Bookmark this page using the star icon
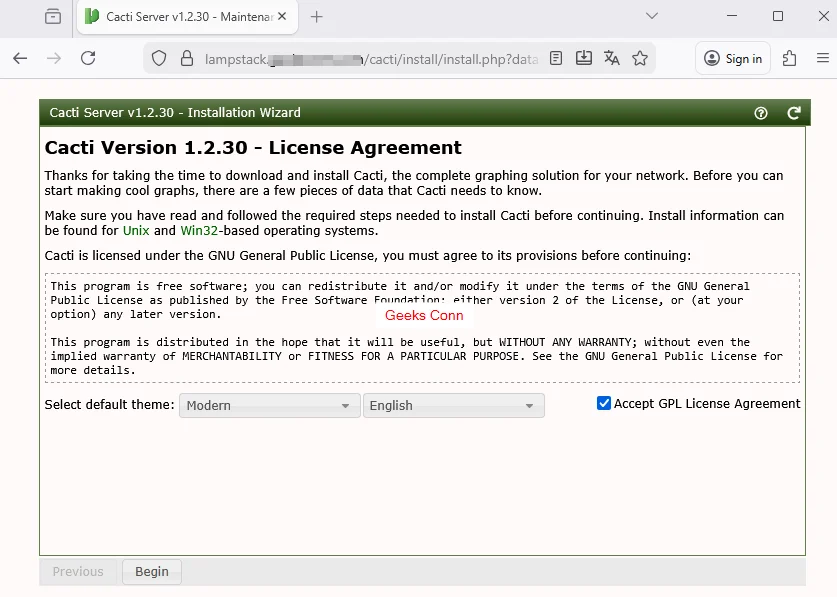Viewport: 837px width, 597px height. (639, 58)
